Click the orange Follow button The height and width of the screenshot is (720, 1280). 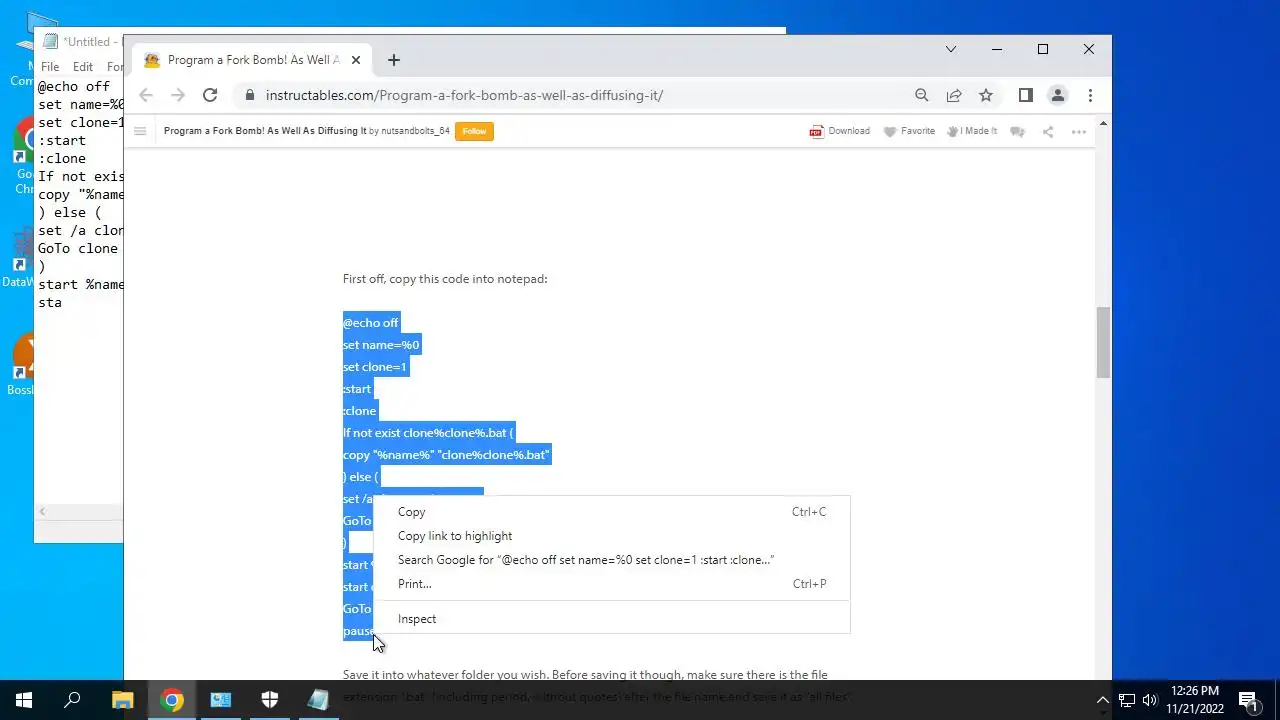coord(474,131)
